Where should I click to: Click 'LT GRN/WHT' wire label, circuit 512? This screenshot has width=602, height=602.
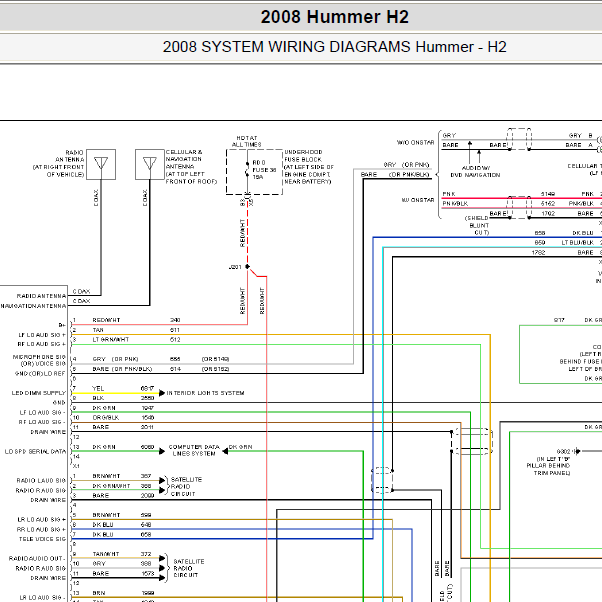111,339
